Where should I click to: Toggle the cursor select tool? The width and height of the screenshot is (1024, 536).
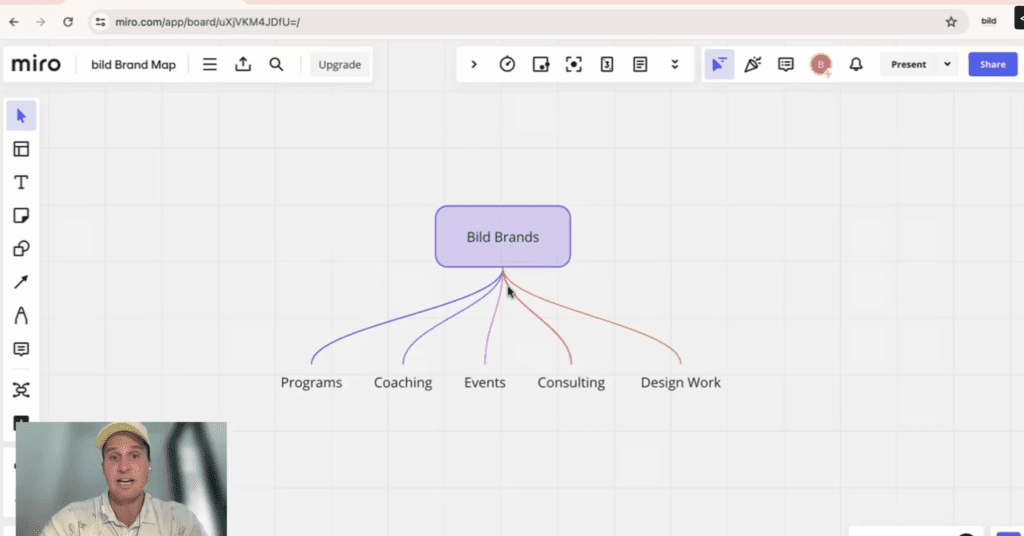[21, 116]
